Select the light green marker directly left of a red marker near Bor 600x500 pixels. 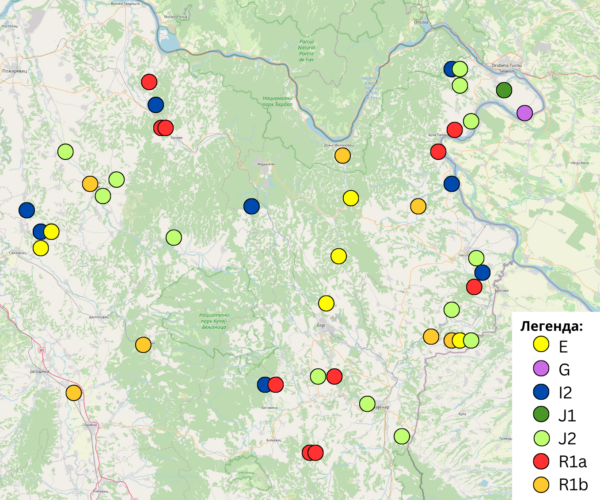318,376
